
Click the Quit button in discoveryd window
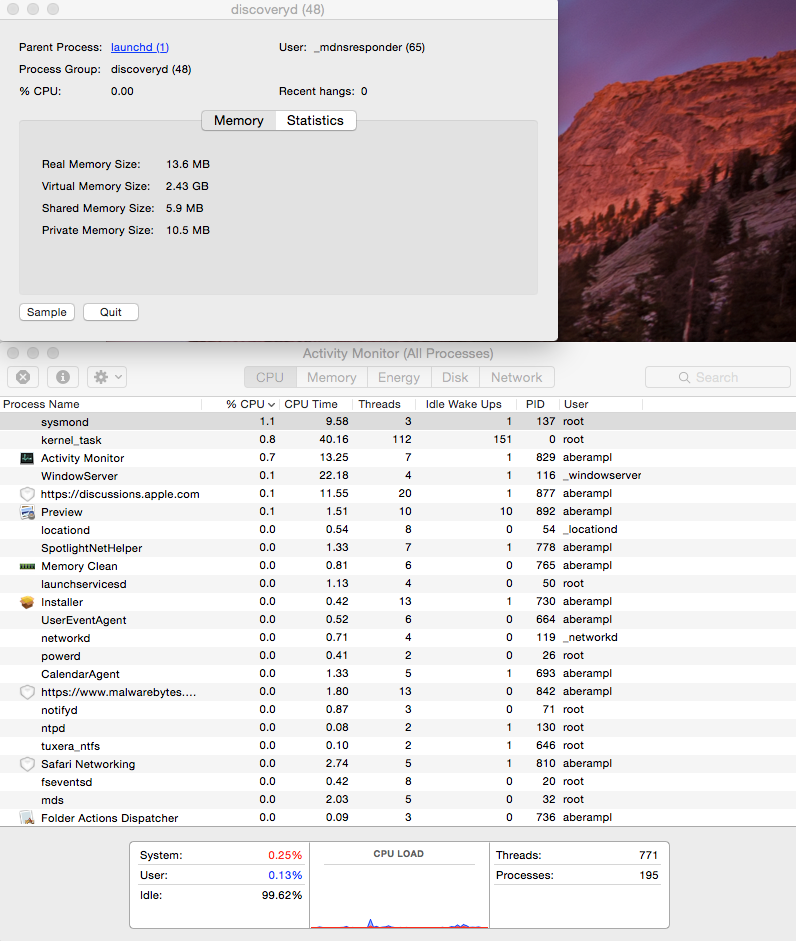(110, 312)
